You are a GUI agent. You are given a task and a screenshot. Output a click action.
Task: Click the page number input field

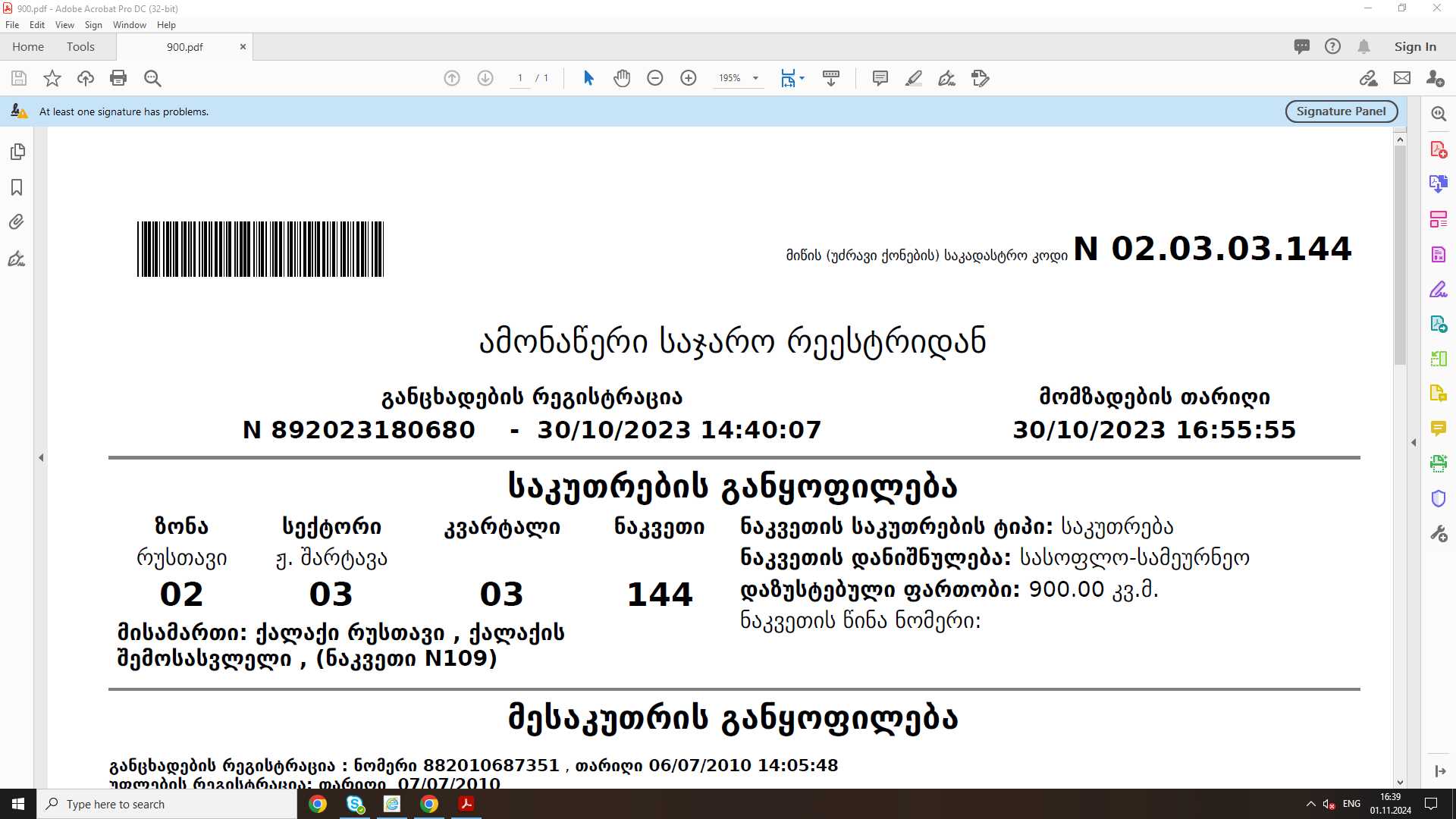pos(520,78)
